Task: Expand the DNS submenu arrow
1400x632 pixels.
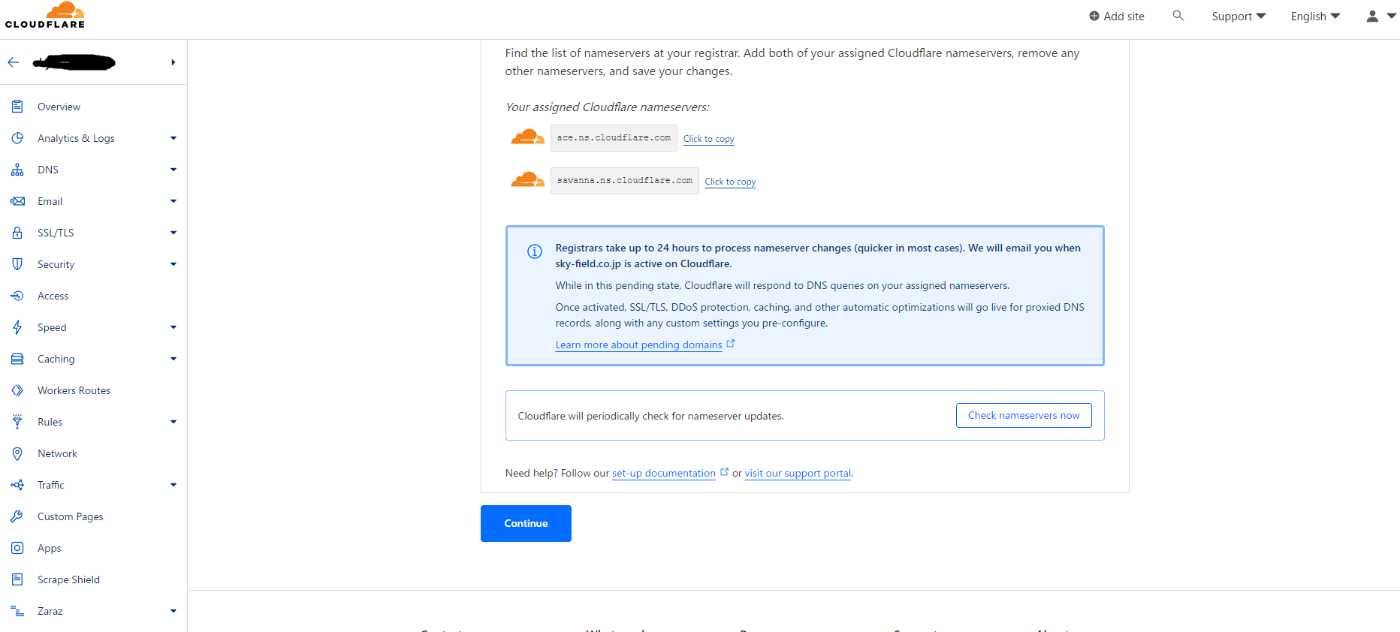Action: pyautogui.click(x=173, y=170)
